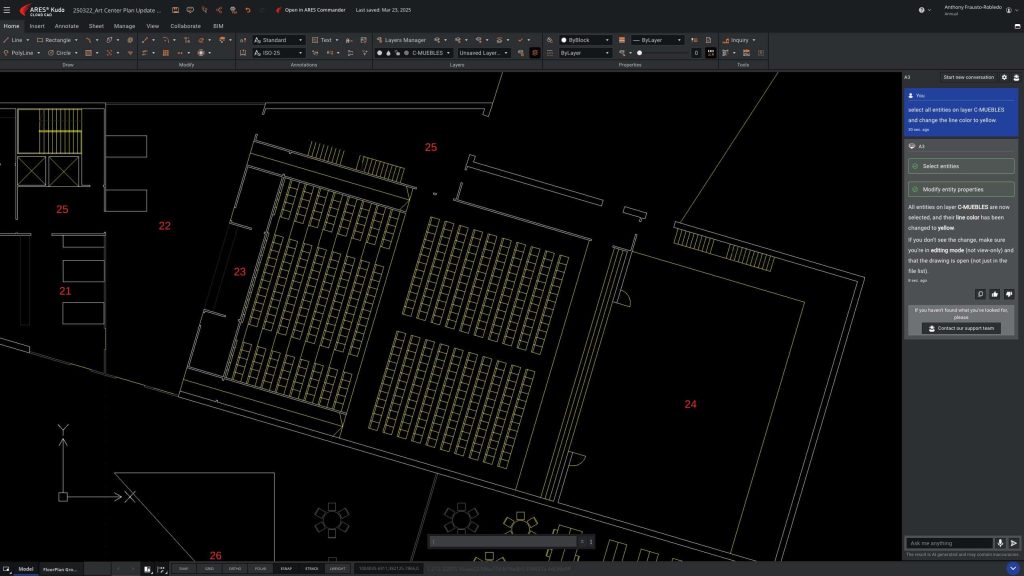Expand the Inquiry dropdown arrow

point(754,40)
